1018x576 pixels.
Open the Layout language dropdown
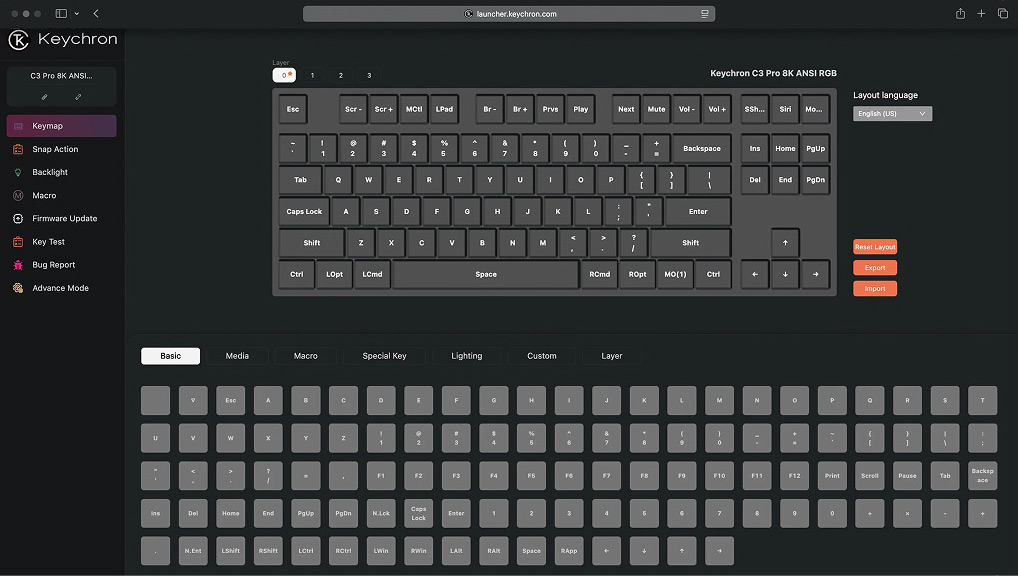pyautogui.click(x=892, y=114)
